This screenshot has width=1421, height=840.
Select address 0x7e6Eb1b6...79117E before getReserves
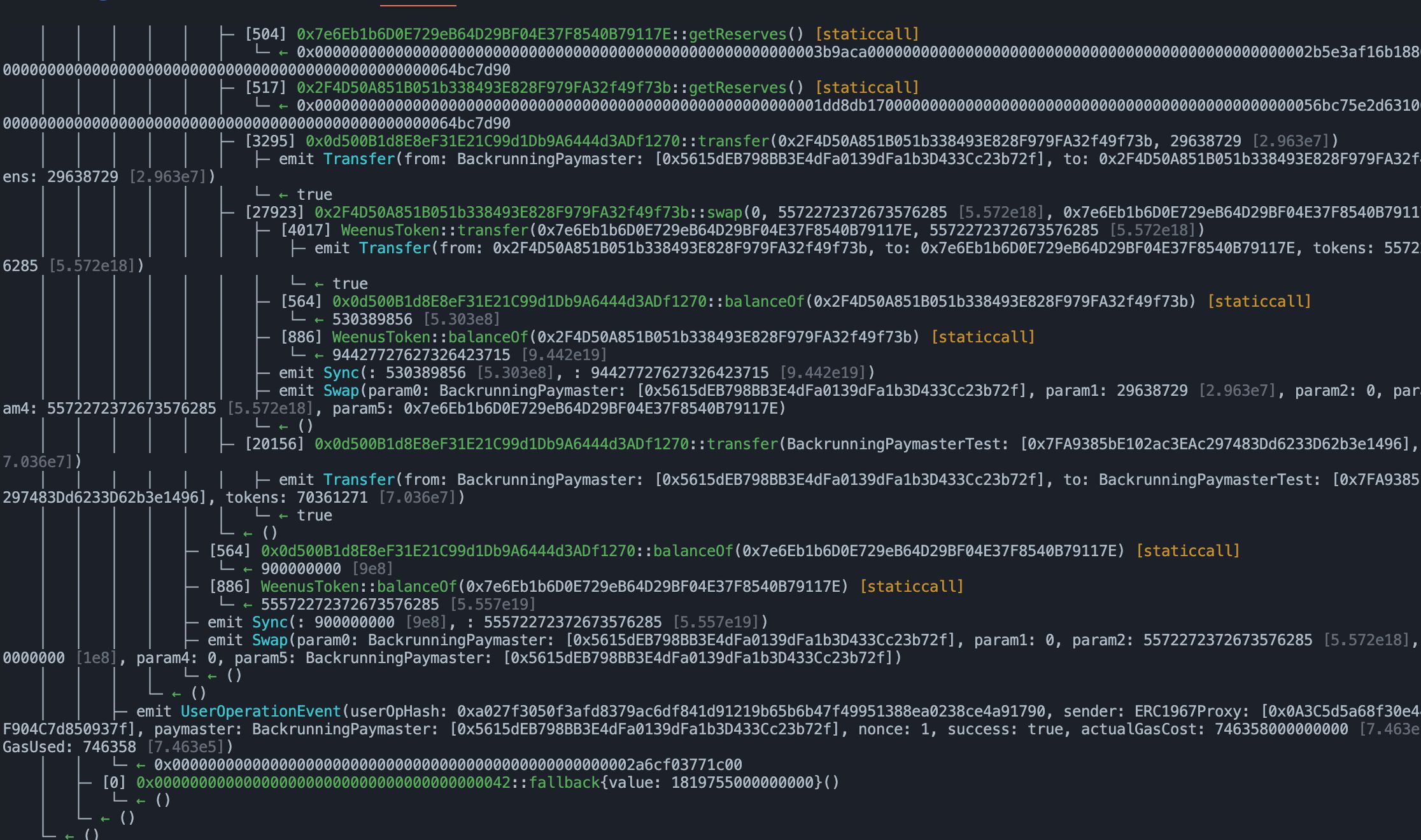coord(483,34)
